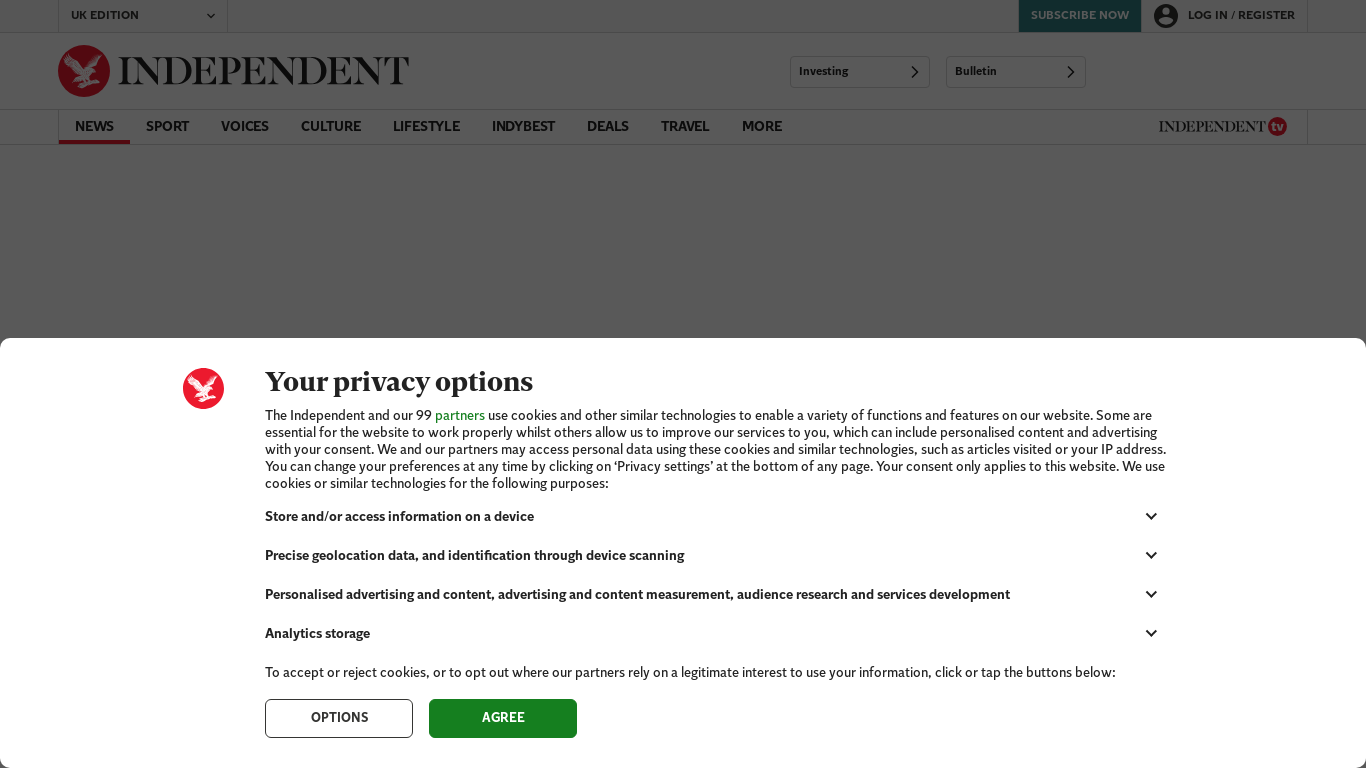Expand Precise geolocation data section
The height and width of the screenshot is (768, 1366).
pyautogui.click(x=1151, y=556)
